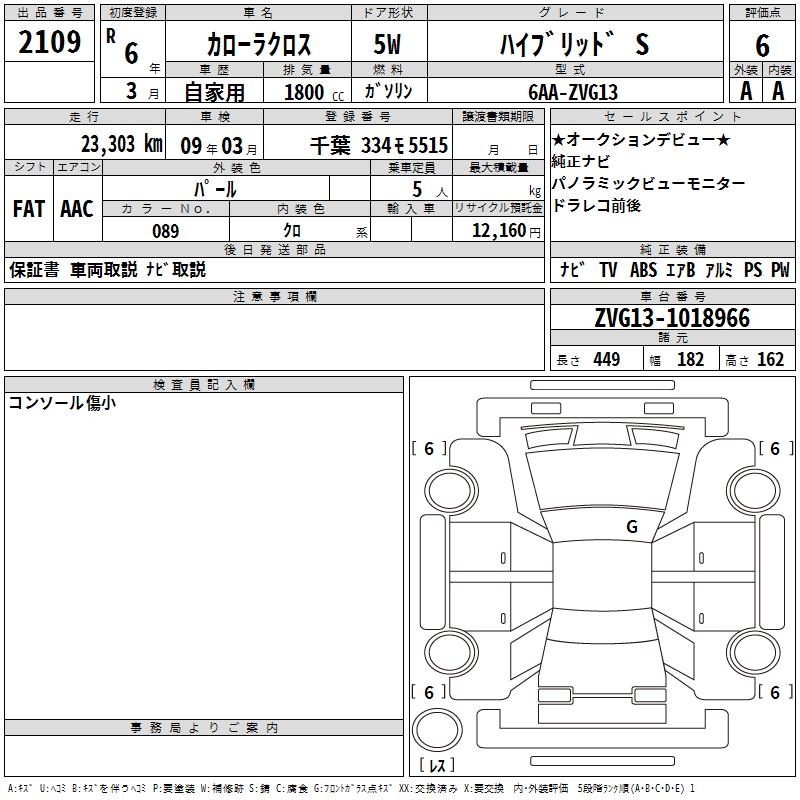Screen dimensions: 800x800
Task: Select レス spare tire label
Action: tap(437, 764)
